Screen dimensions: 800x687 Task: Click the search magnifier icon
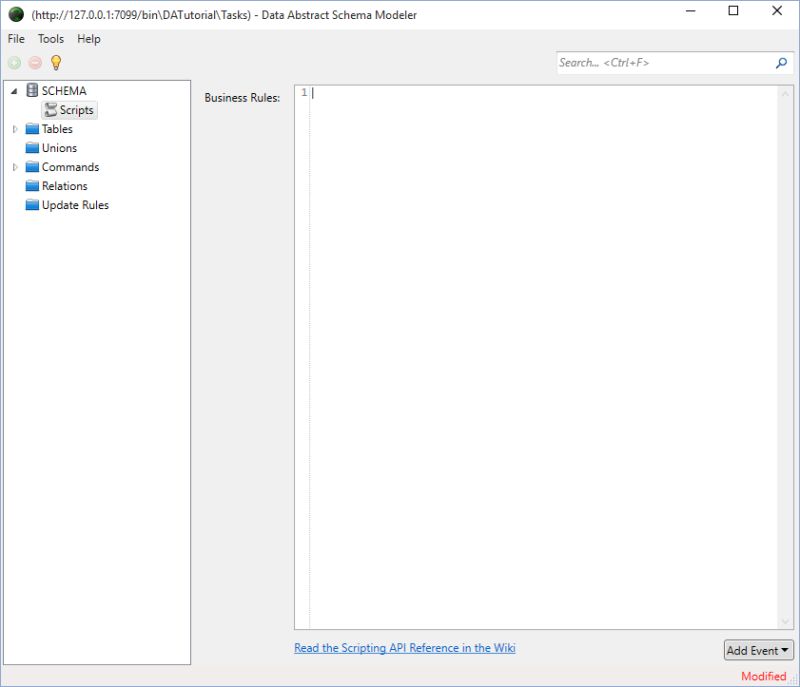[780, 62]
